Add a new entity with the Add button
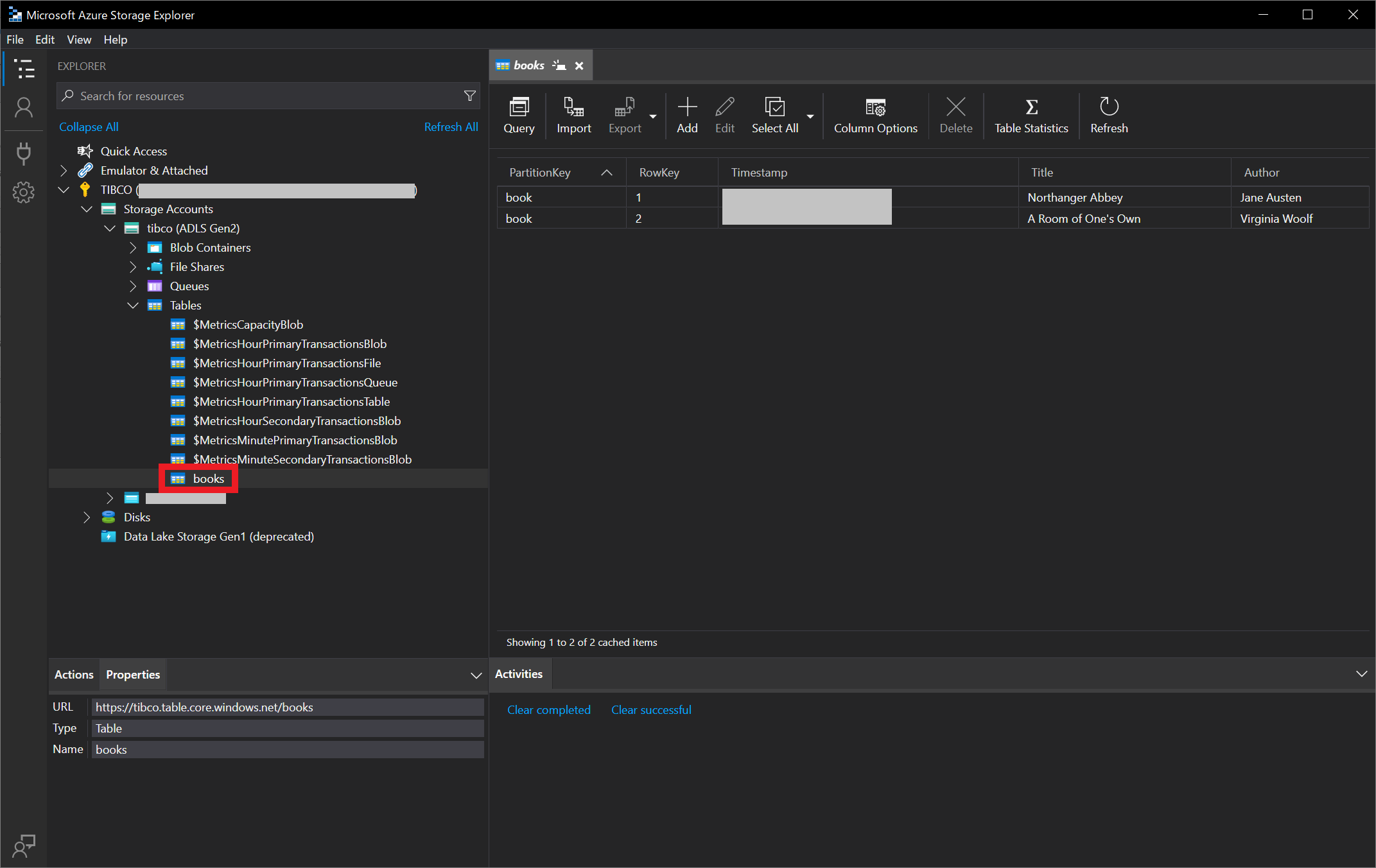Viewport: 1376px width, 868px height. [x=687, y=116]
